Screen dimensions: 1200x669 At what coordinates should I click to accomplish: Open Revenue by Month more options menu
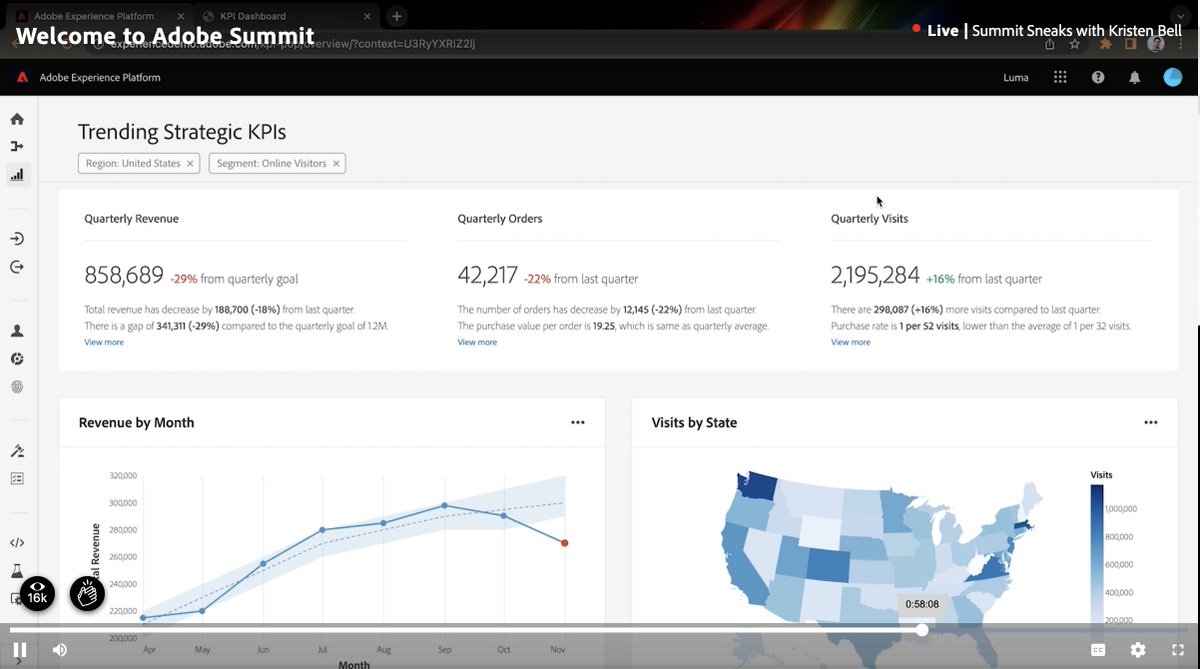(x=578, y=423)
